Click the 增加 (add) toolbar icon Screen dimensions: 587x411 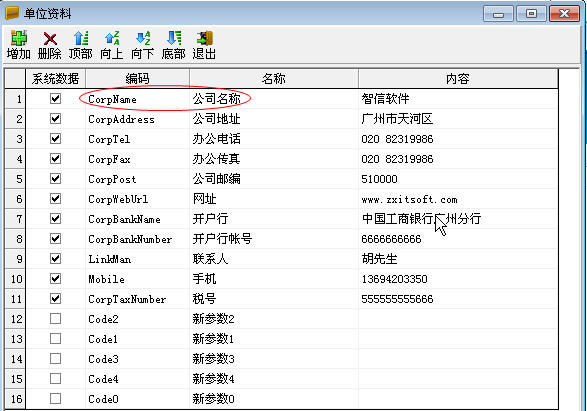click(18, 45)
